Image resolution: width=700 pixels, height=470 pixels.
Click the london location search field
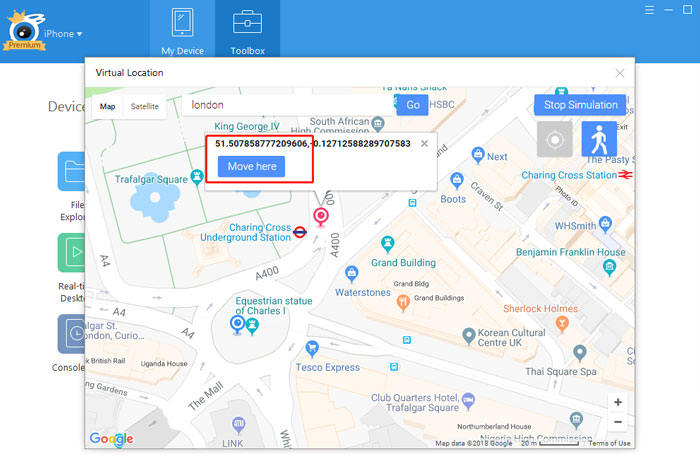click(285, 105)
